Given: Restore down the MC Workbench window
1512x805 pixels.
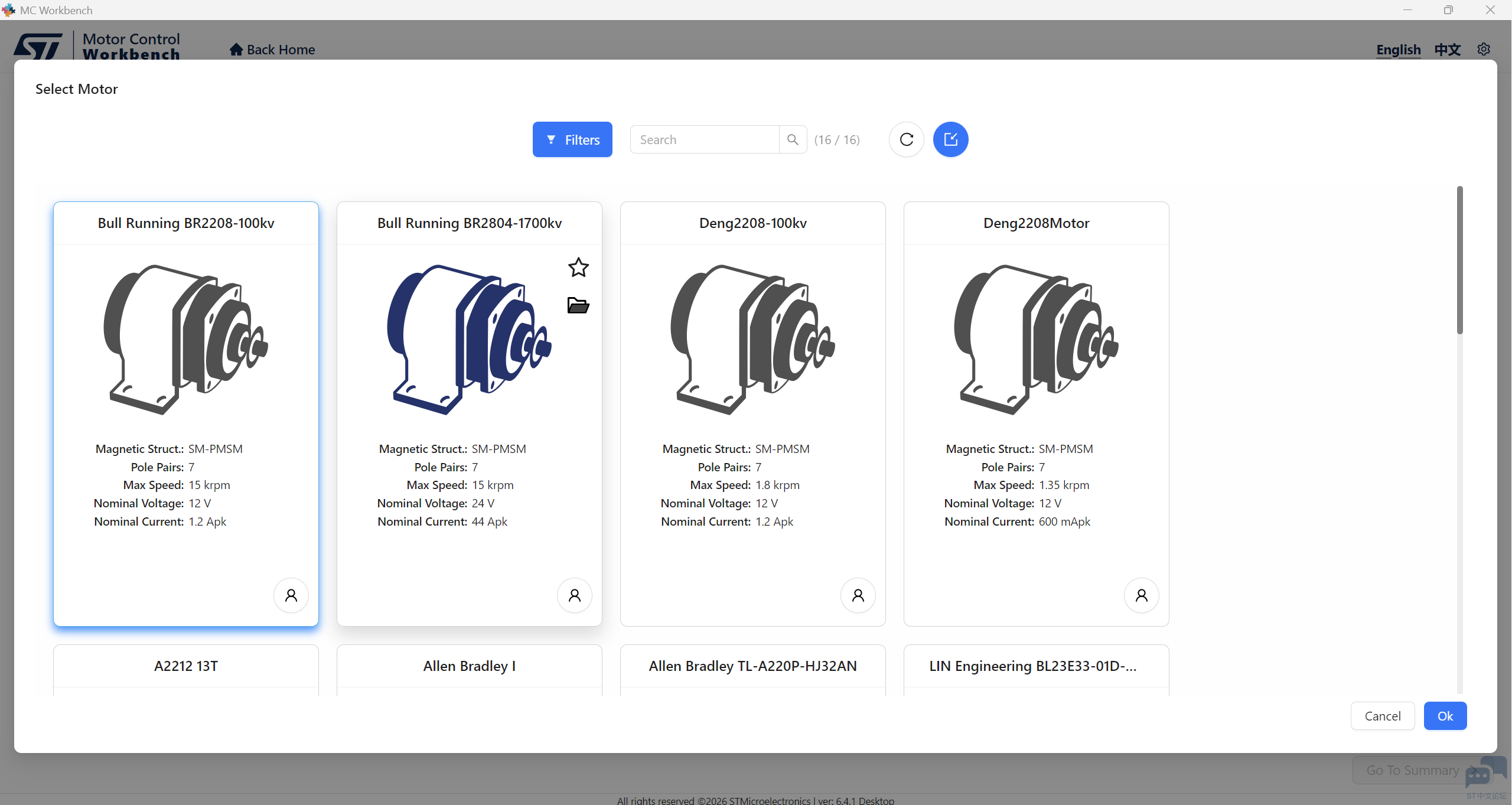Looking at the screenshot, I should point(1448,10).
